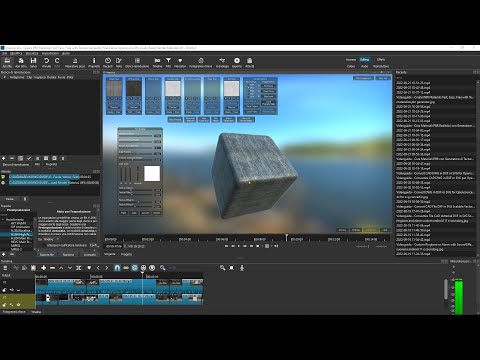
Task: Open the Visualizza menu
Action: click(32, 53)
